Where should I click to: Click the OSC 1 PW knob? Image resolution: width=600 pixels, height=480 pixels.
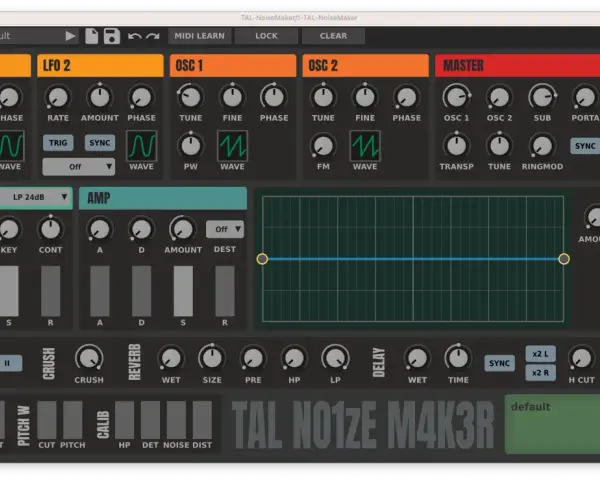191,146
